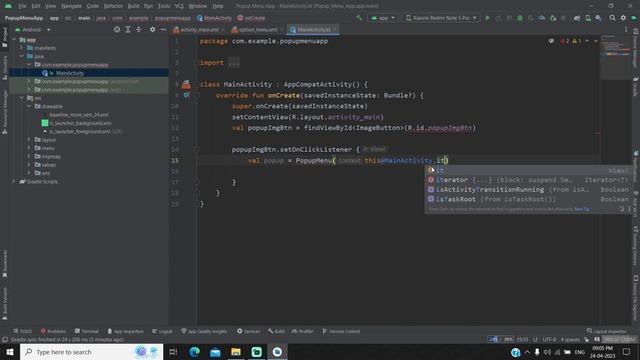The height and width of the screenshot is (360, 640).
Task: Click the volume icon in system tray
Action: click(x=547, y=352)
